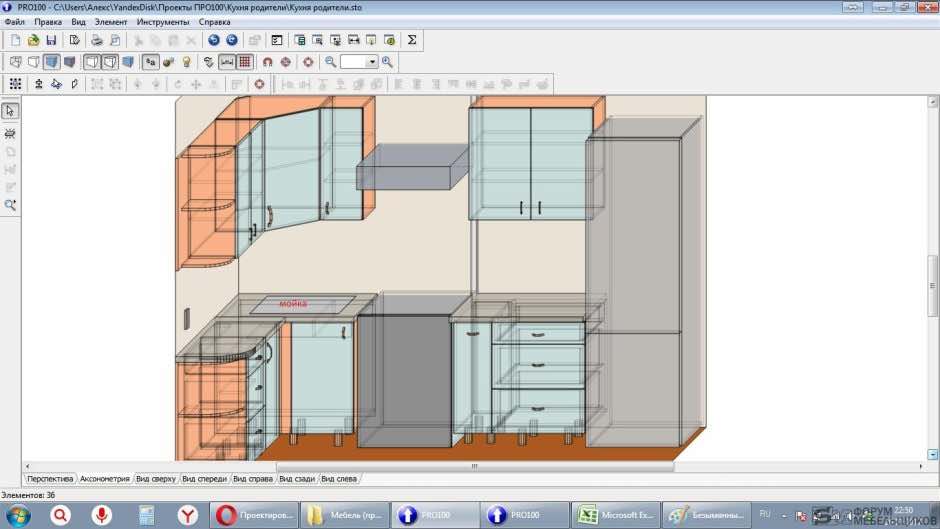Click the Opera Проектиров... taskbar button
Viewport: 940px width, 529px height.
click(255, 515)
